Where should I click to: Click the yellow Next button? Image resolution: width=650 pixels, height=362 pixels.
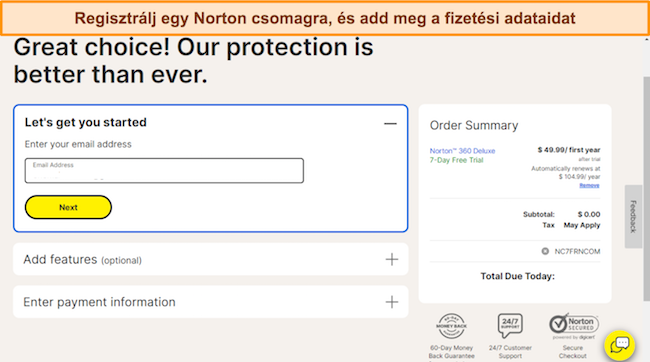pos(68,207)
